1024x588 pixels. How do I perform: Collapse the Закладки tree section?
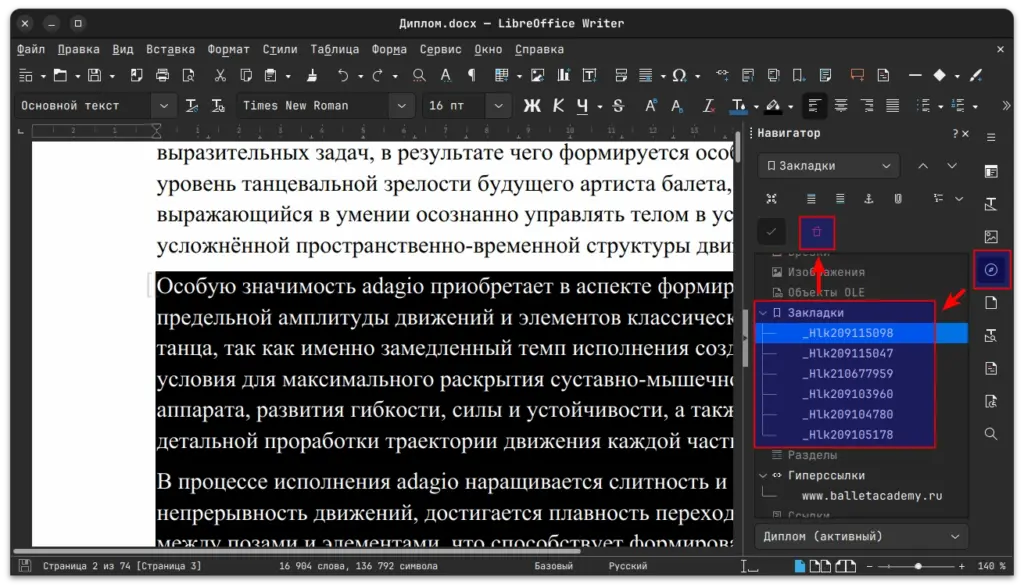[x=763, y=312]
